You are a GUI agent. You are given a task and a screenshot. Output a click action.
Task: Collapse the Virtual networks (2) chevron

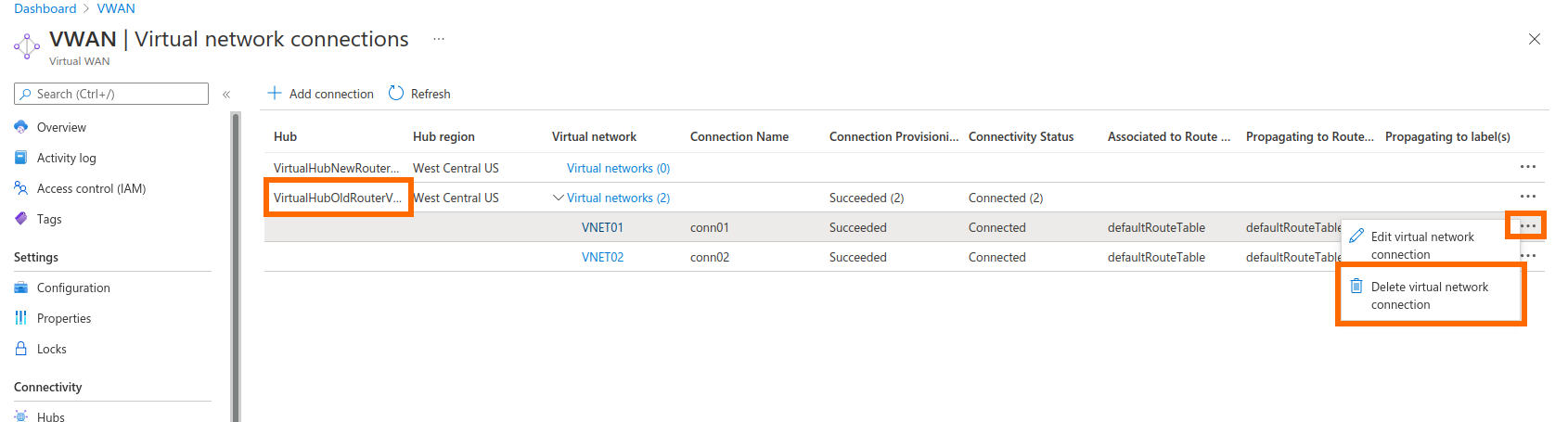pyautogui.click(x=558, y=198)
